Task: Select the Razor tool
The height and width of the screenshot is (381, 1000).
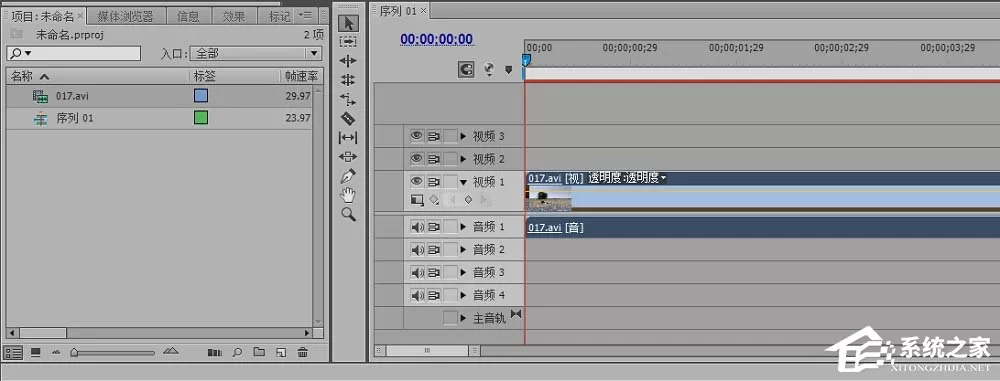Action: 348,118
